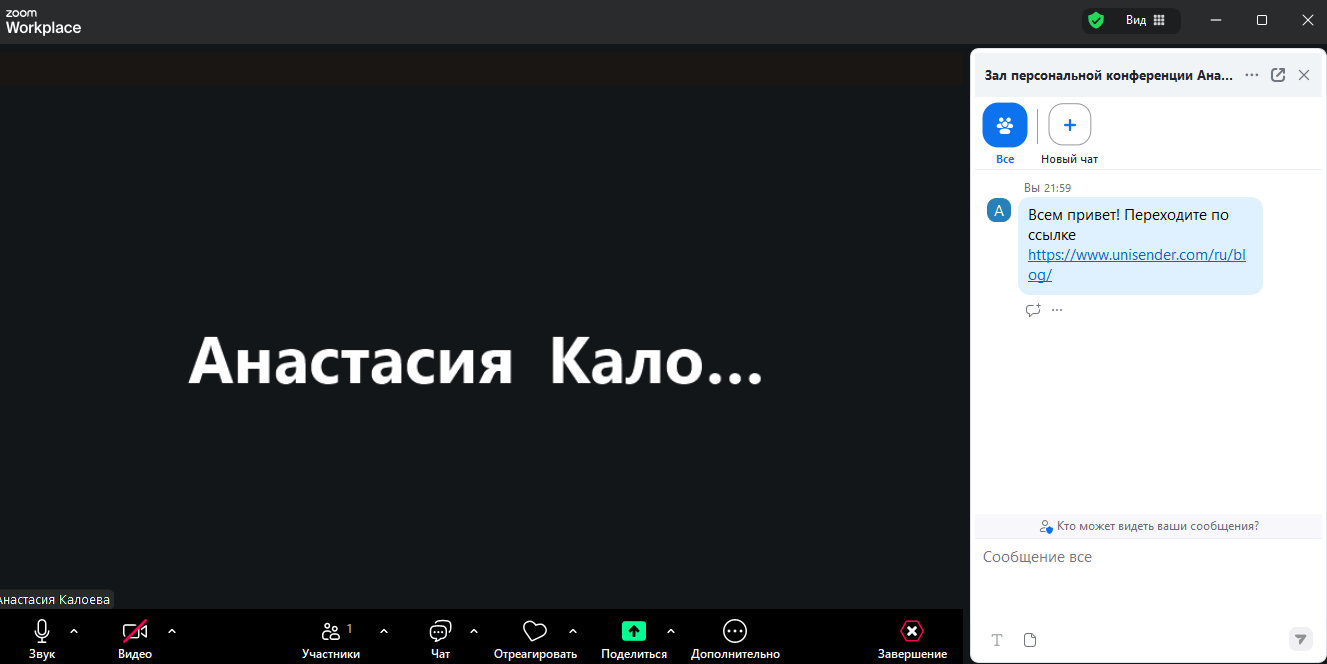Expand video options arrow next to Видео
Viewport: 1327px width, 664px height.
pyautogui.click(x=172, y=631)
